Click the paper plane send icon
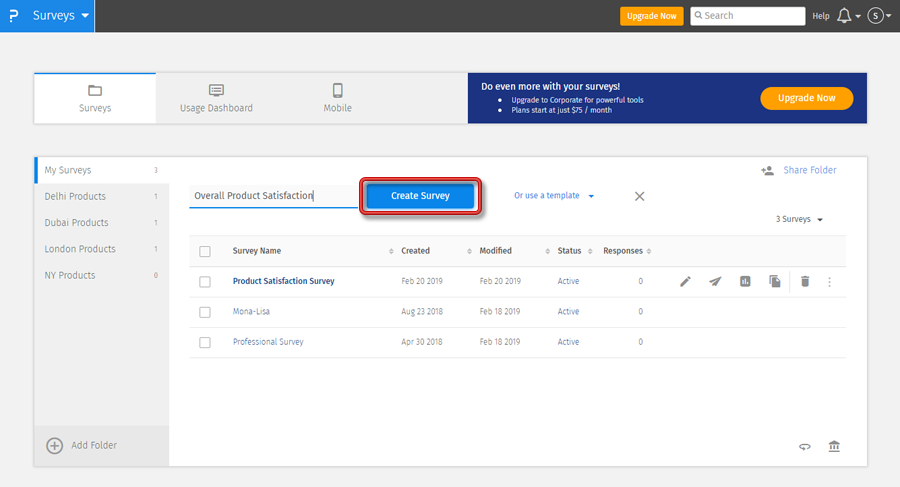The width and height of the screenshot is (900, 487). click(715, 282)
